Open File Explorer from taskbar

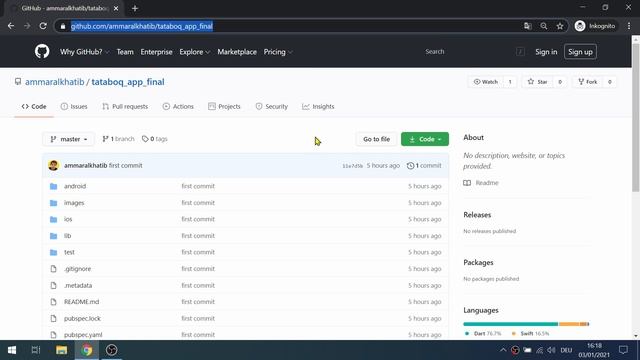click(62, 350)
